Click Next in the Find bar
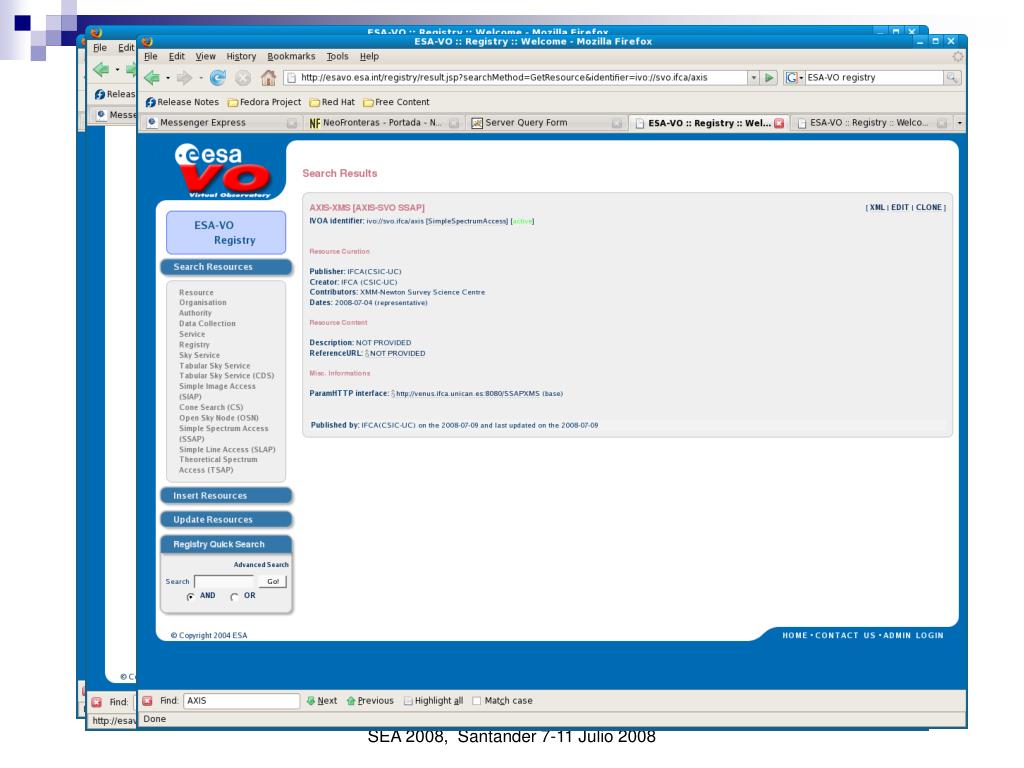The height and width of the screenshot is (768, 1024). tap(322, 701)
